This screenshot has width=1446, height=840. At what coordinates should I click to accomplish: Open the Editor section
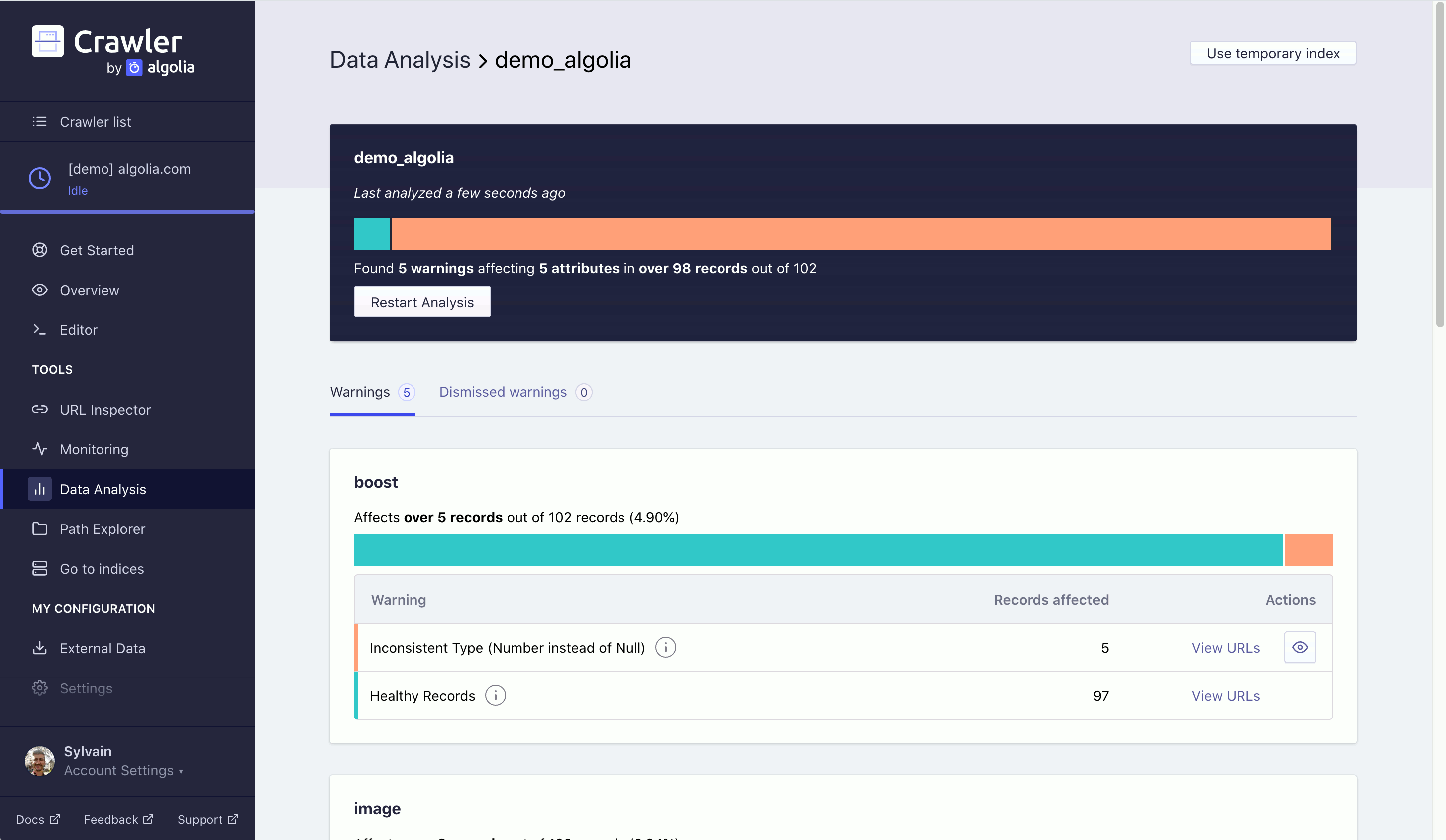coord(127,329)
